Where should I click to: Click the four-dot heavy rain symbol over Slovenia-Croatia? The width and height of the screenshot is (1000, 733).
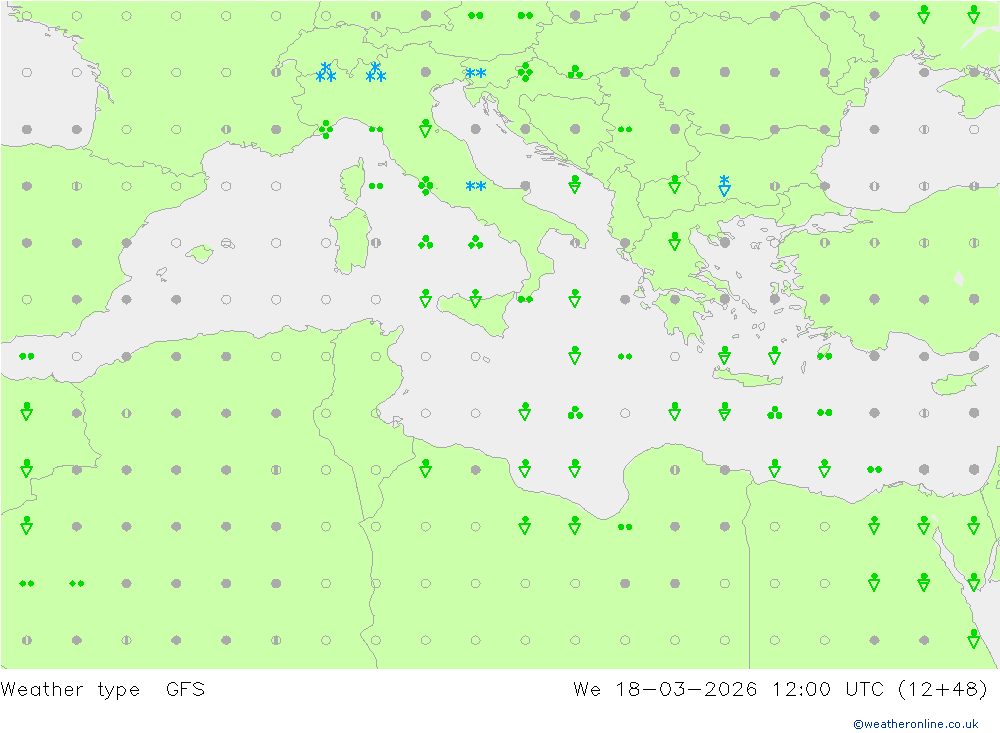pyautogui.click(x=525, y=72)
